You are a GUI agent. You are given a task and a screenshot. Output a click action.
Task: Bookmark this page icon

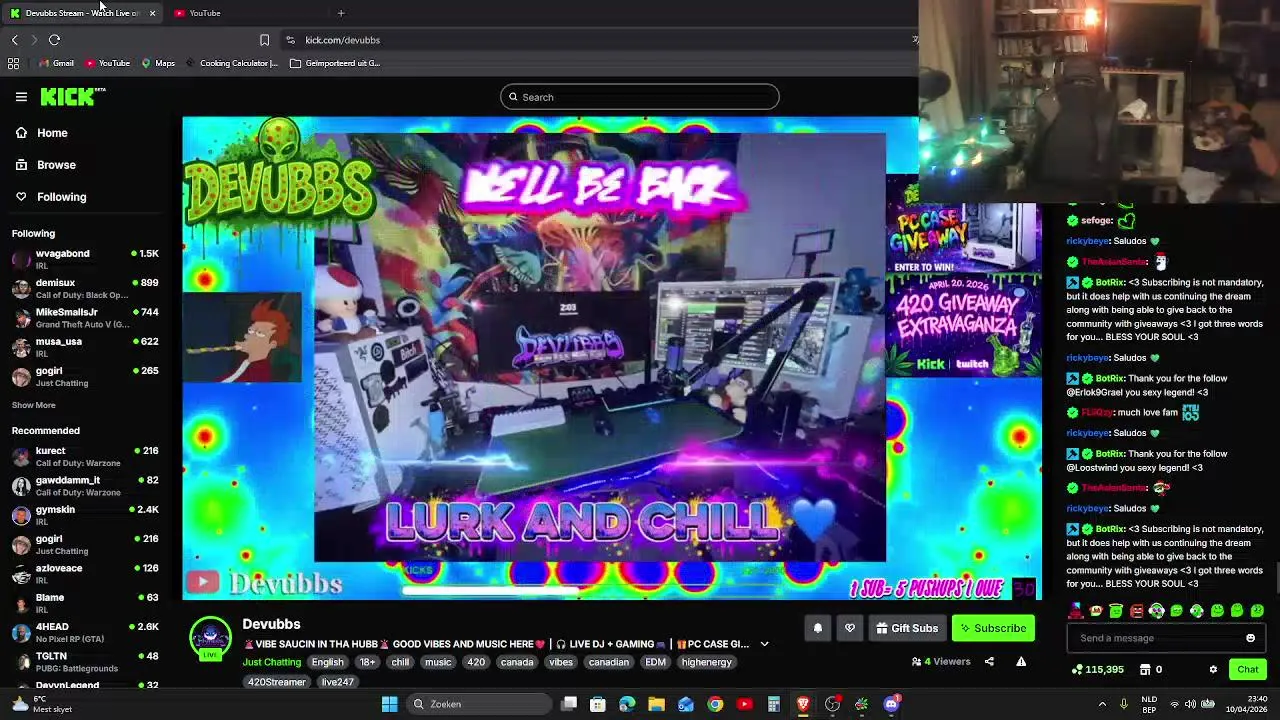click(264, 40)
